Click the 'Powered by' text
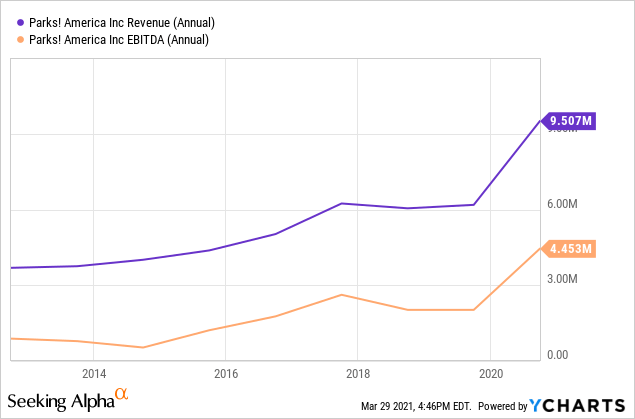The image size is (635, 419). point(503,406)
